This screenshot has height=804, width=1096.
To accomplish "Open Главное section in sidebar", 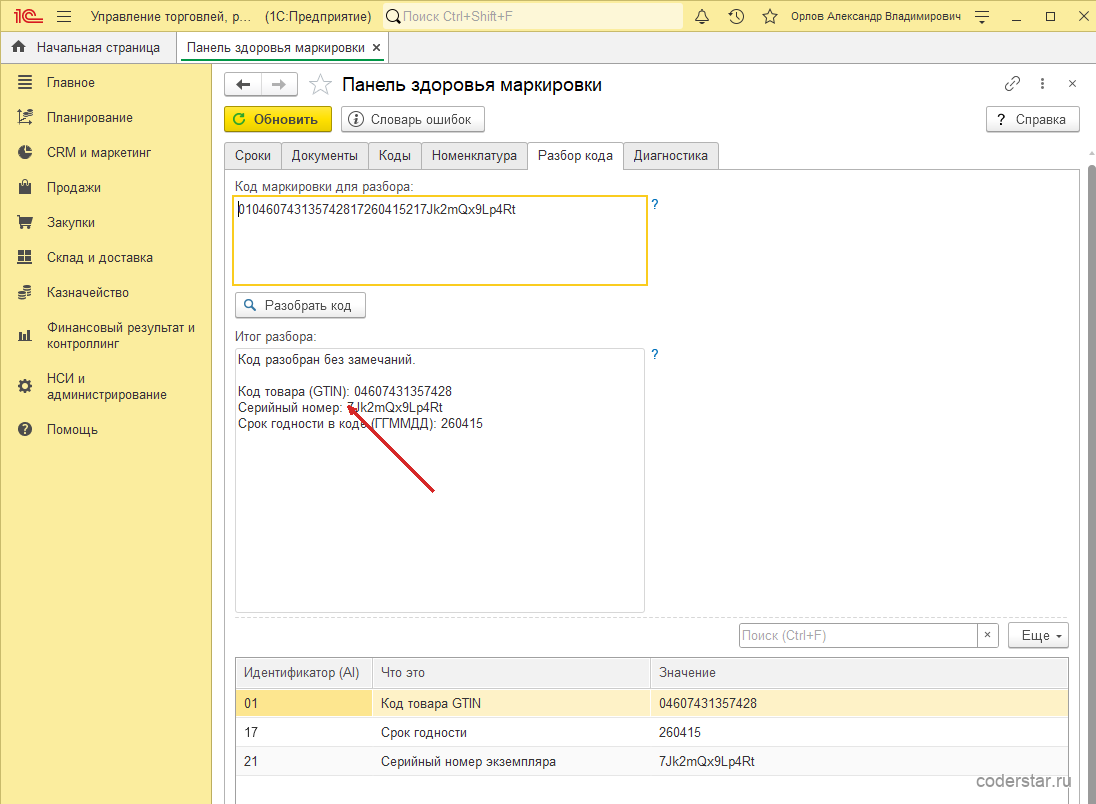I will (x=105, y=82).
